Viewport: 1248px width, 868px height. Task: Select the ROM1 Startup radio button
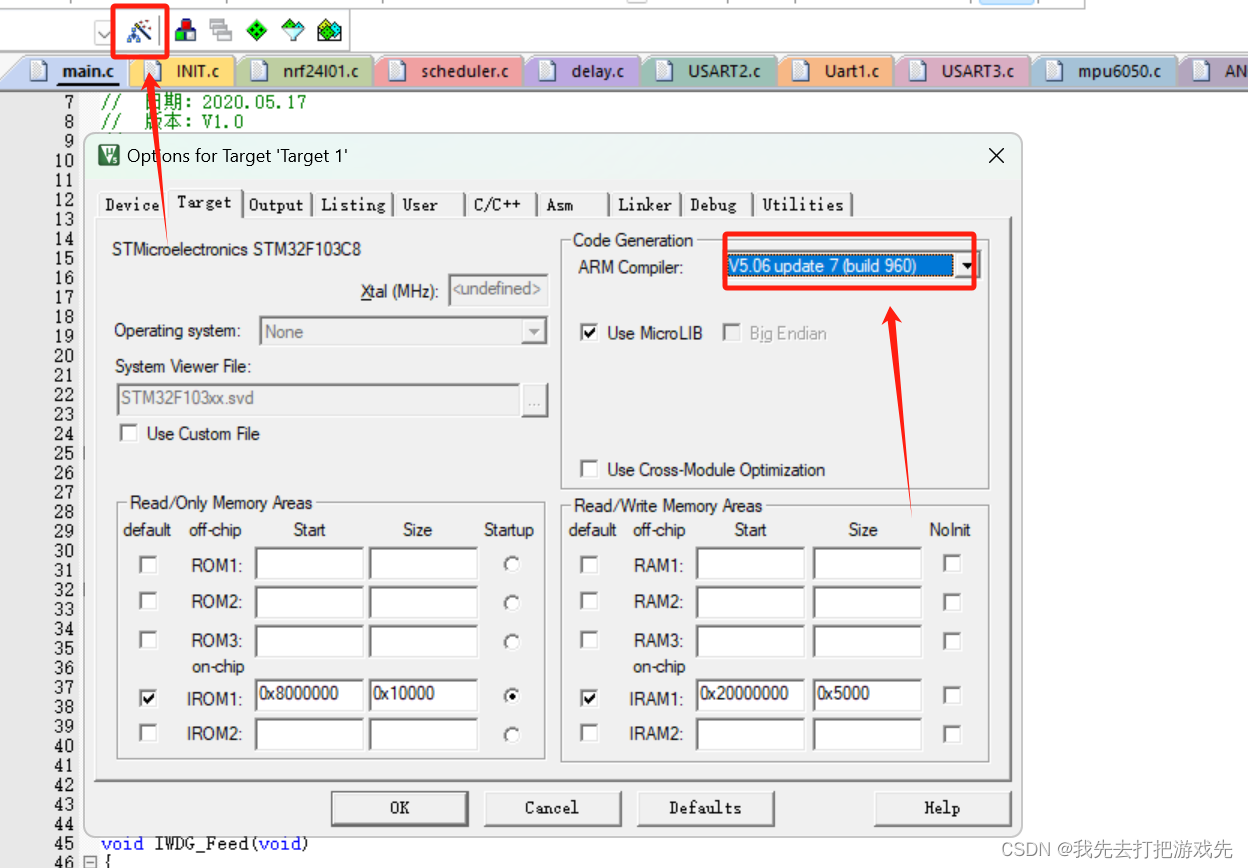tap(512, 564)
